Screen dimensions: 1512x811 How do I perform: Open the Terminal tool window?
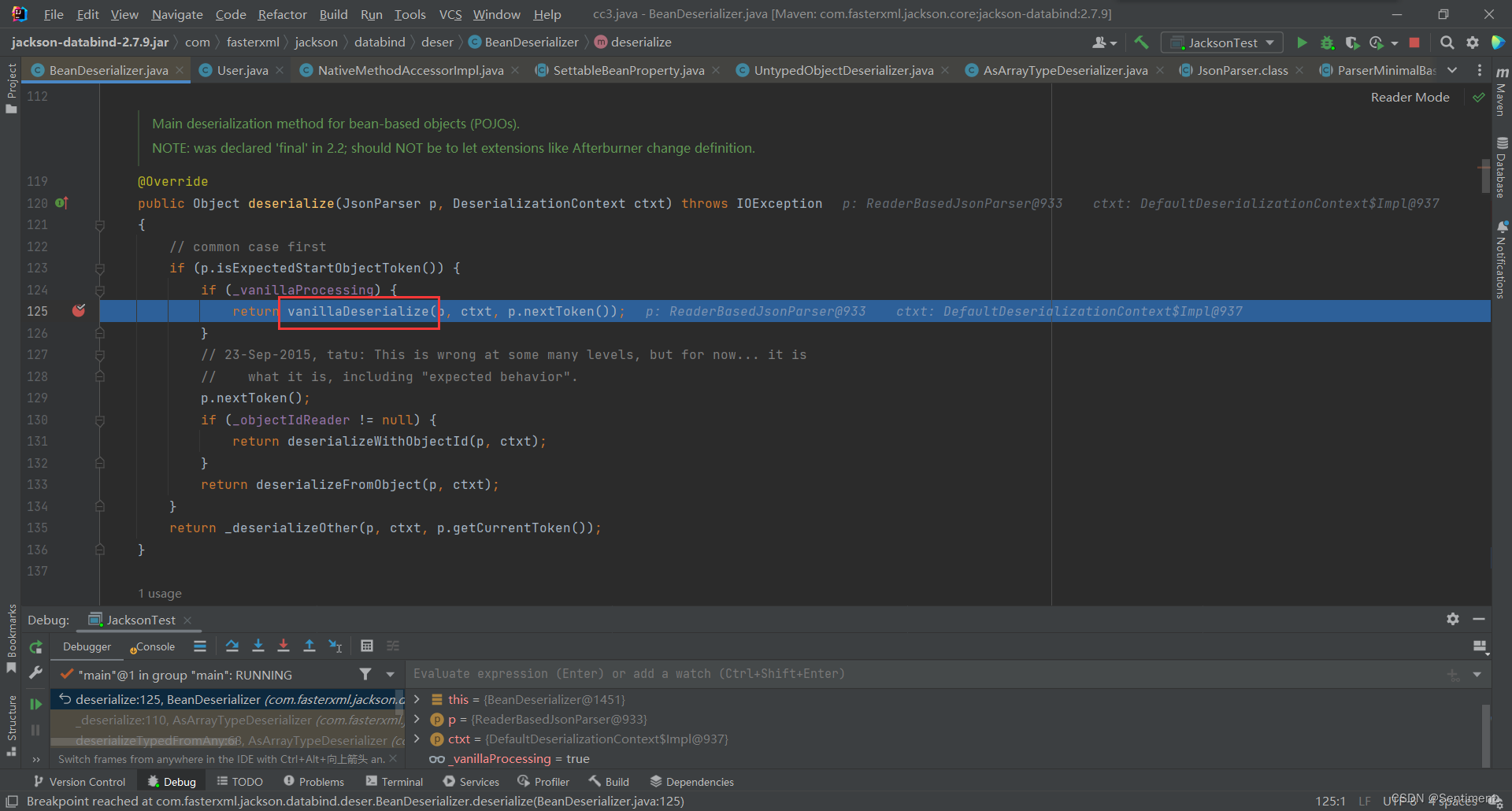click(x=395, y=781)
